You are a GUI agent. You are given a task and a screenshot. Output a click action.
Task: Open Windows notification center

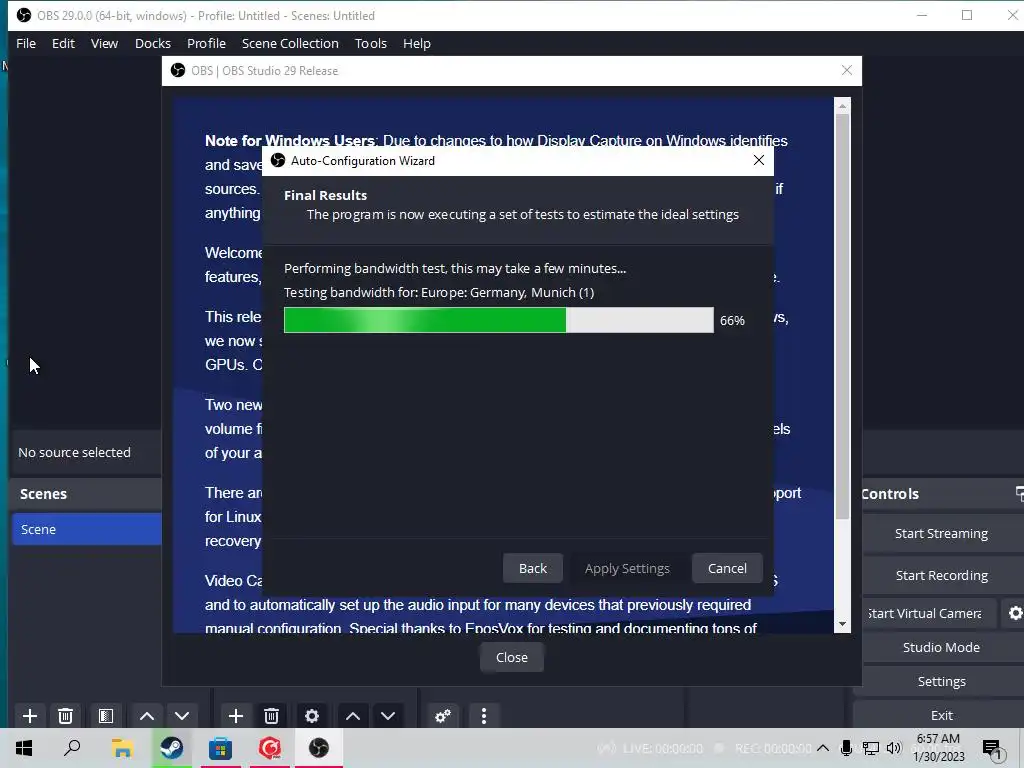pyautogui.click(x=993, y=750)
